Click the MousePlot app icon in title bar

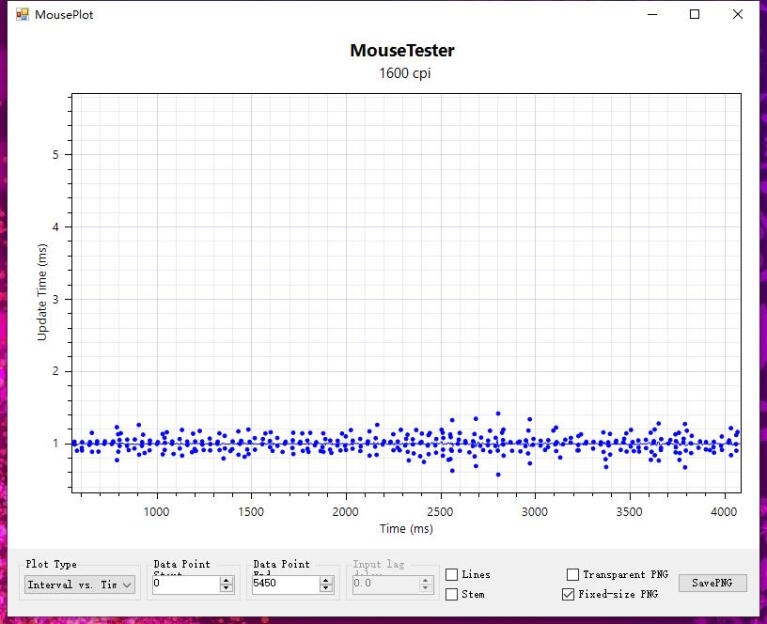(22, 15)
